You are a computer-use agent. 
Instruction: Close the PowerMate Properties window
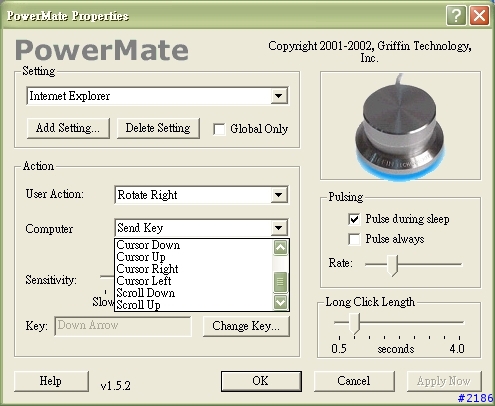tap(479, 15)
